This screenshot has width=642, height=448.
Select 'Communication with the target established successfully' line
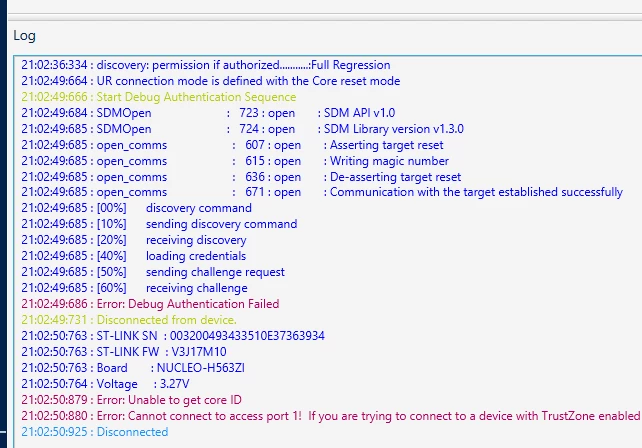click(322, 192)
